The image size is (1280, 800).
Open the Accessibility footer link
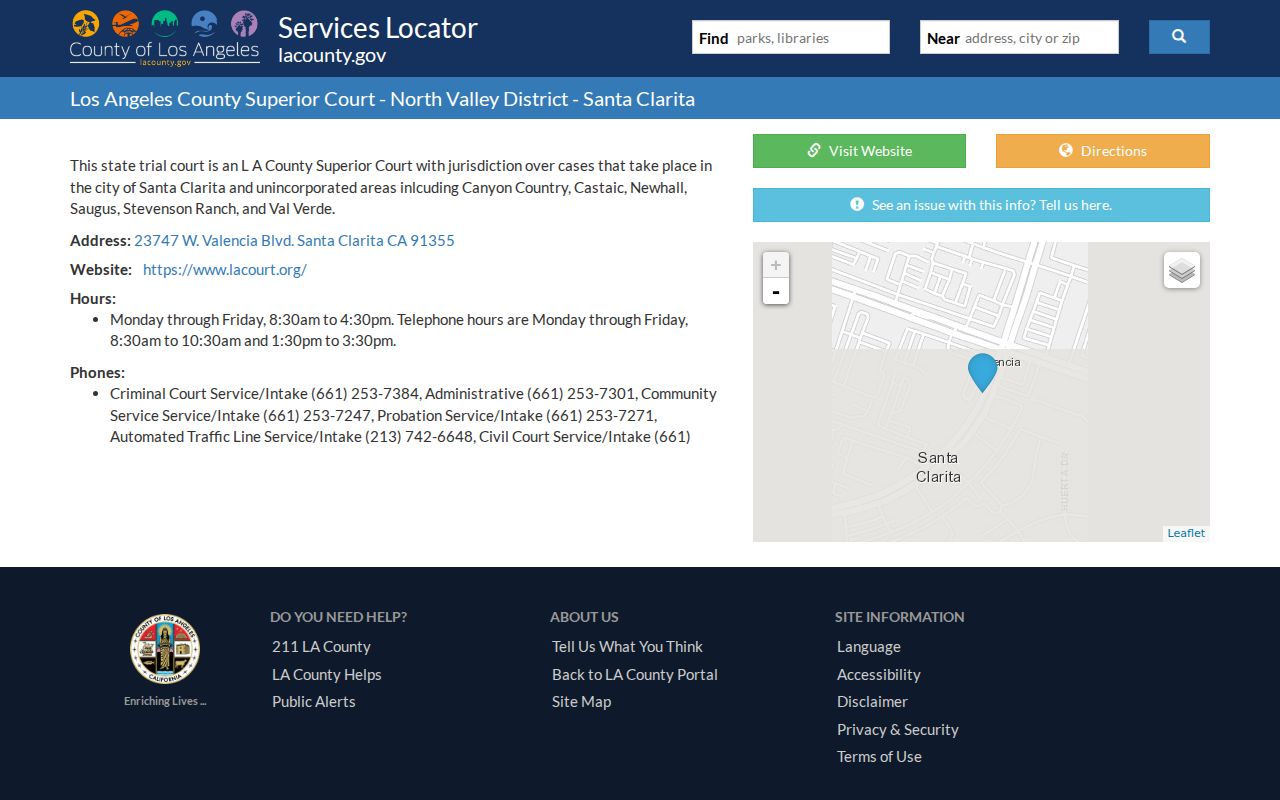coord(879,675)
